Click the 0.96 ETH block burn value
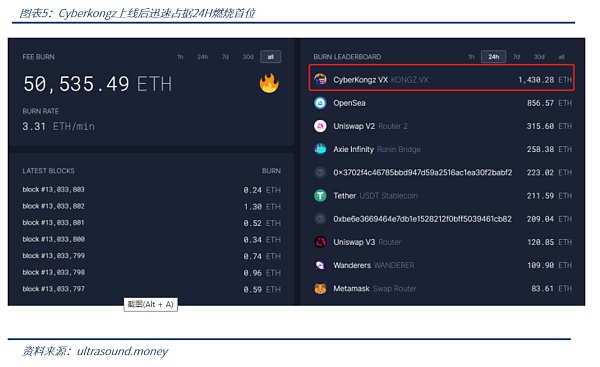 [x=262, y=273]
